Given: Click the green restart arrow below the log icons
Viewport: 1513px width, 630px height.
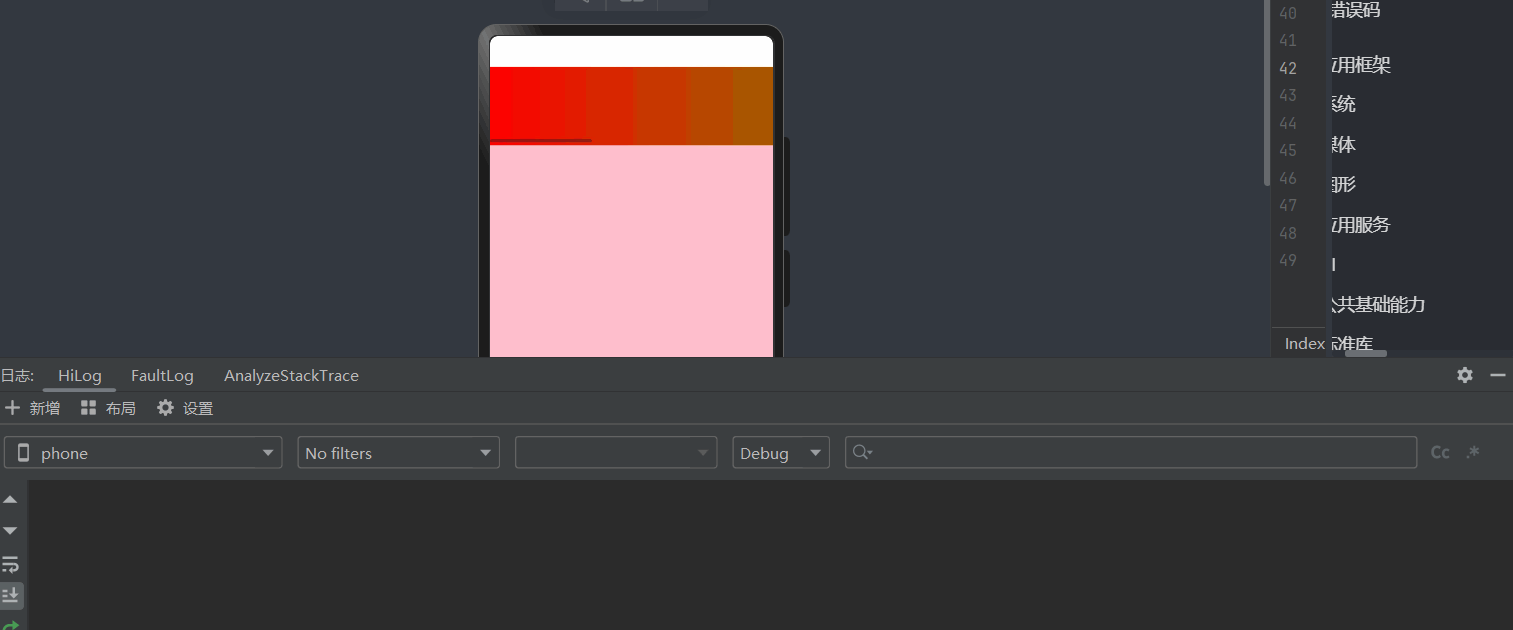Looking at the screenshot, I should (11, 624).
